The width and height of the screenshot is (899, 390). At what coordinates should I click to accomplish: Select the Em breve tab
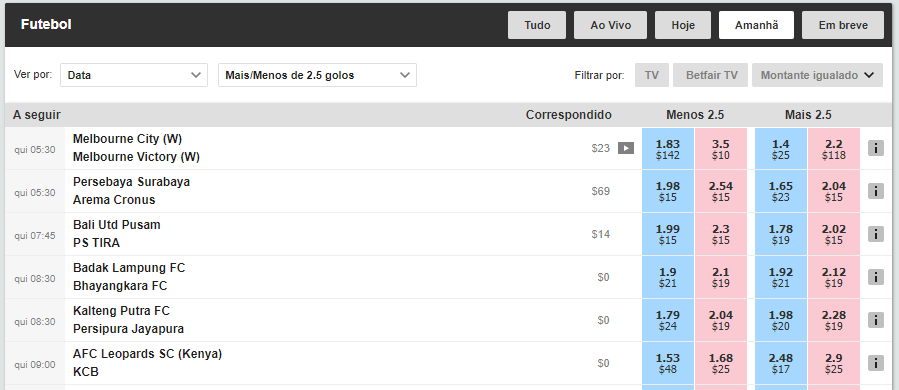pyautogui.click(x=843, y=25)
